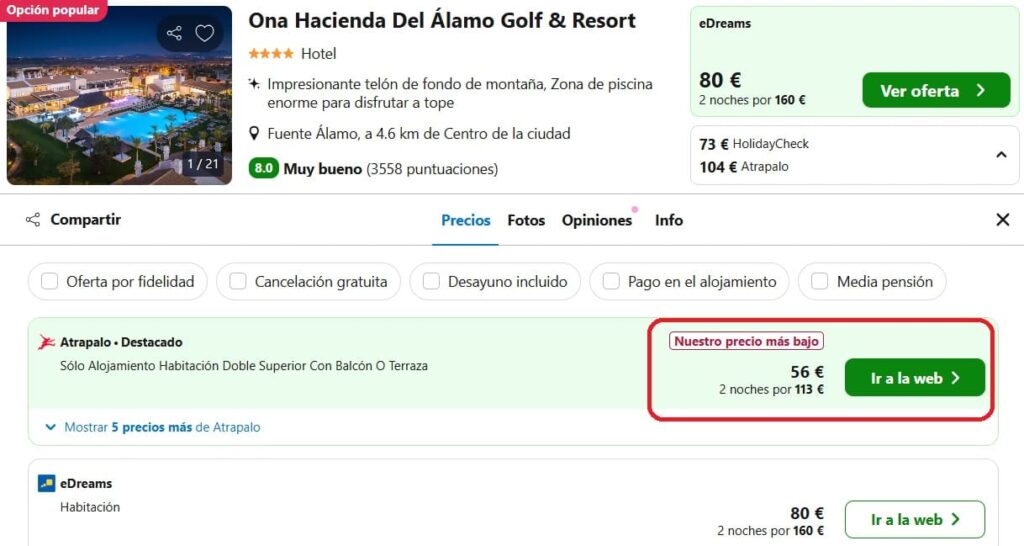The height and width of the screenshot is (546, 1024).
Task: Click the location pin icon
Action: [254, 134]
